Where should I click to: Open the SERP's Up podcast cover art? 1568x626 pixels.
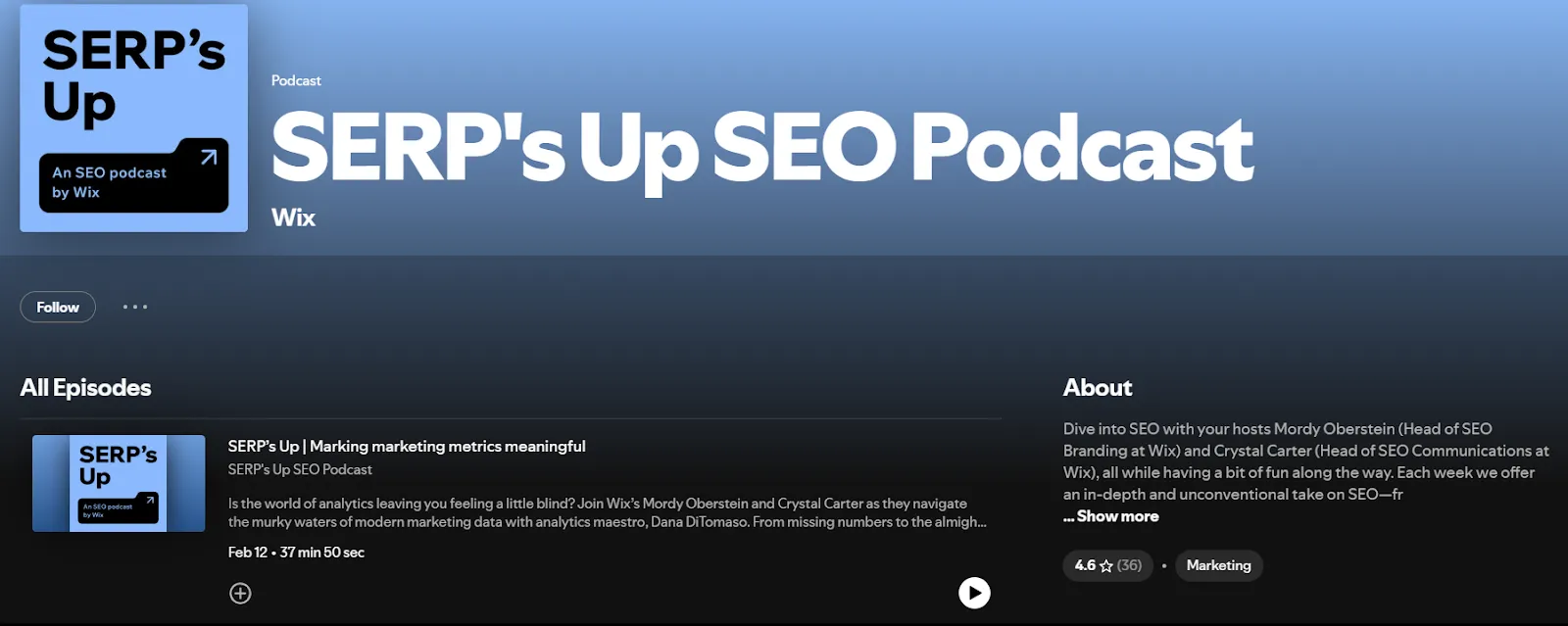pyautogui.click(x=133, y=118)
